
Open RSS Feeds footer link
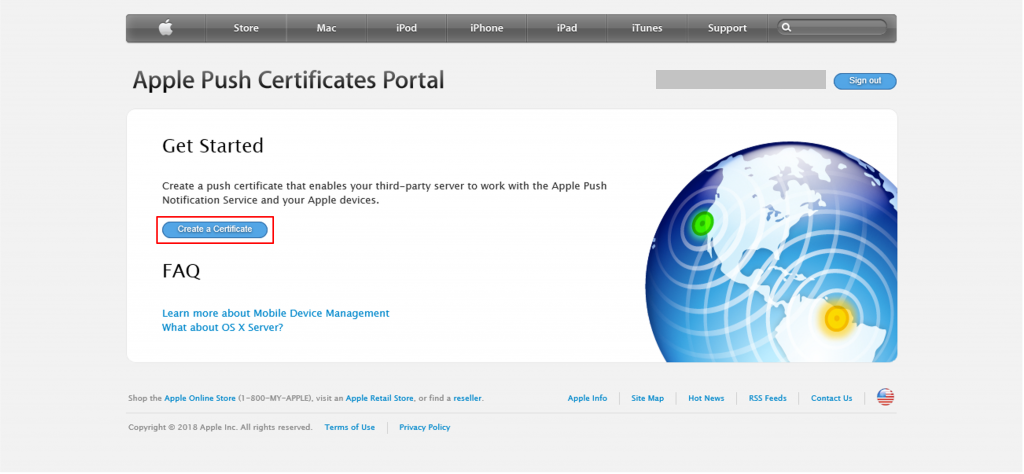click(x=767, y=398)
